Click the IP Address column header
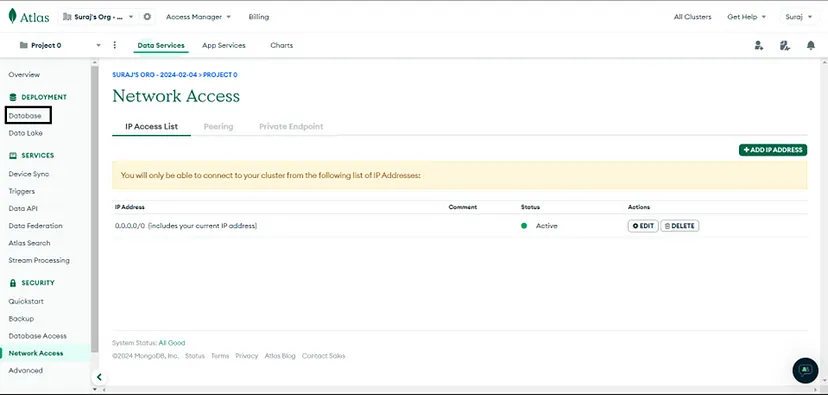The image size is (828, 395). coord(130,207)
